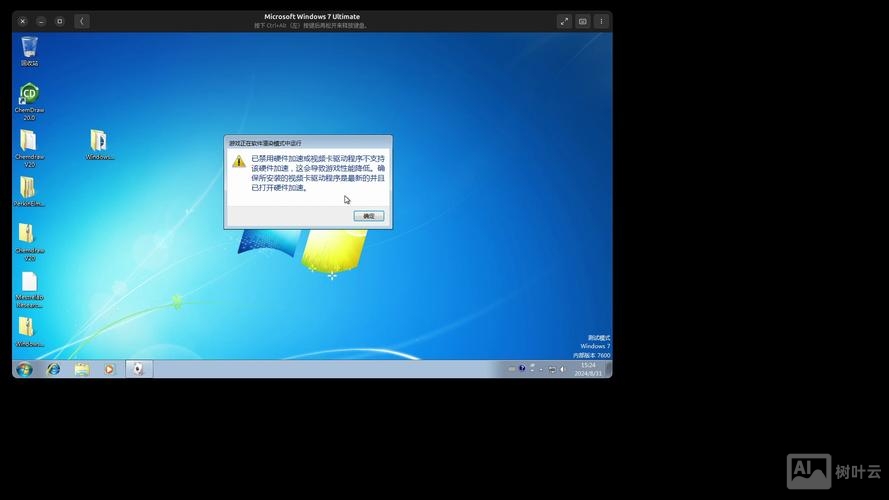Open the keyboard shortcuts button in the header
The image size is (889, 500).
[582, 22]
